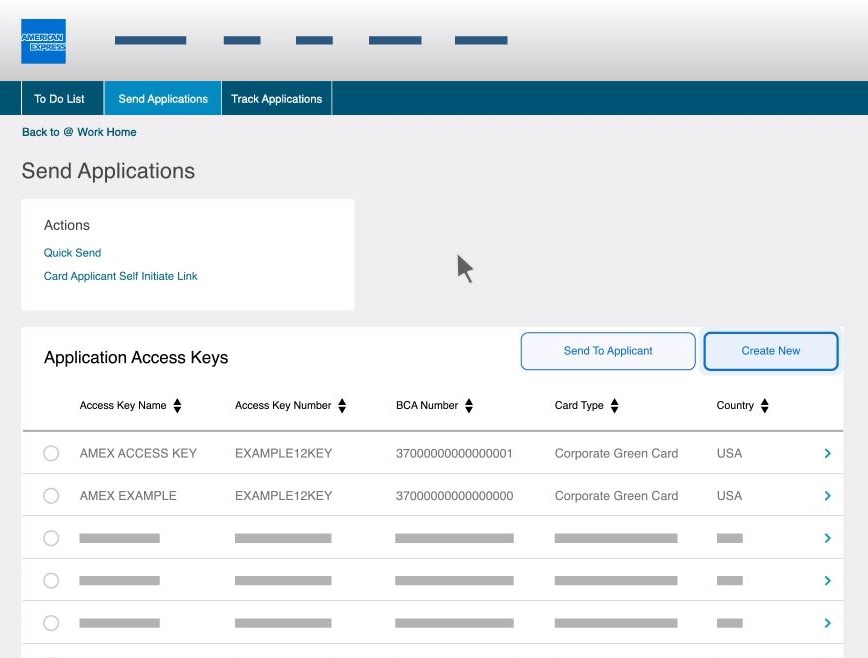Expand the fifth row's chevron arrow
This screenshot has width=868, height=658.
coord(827,623)
